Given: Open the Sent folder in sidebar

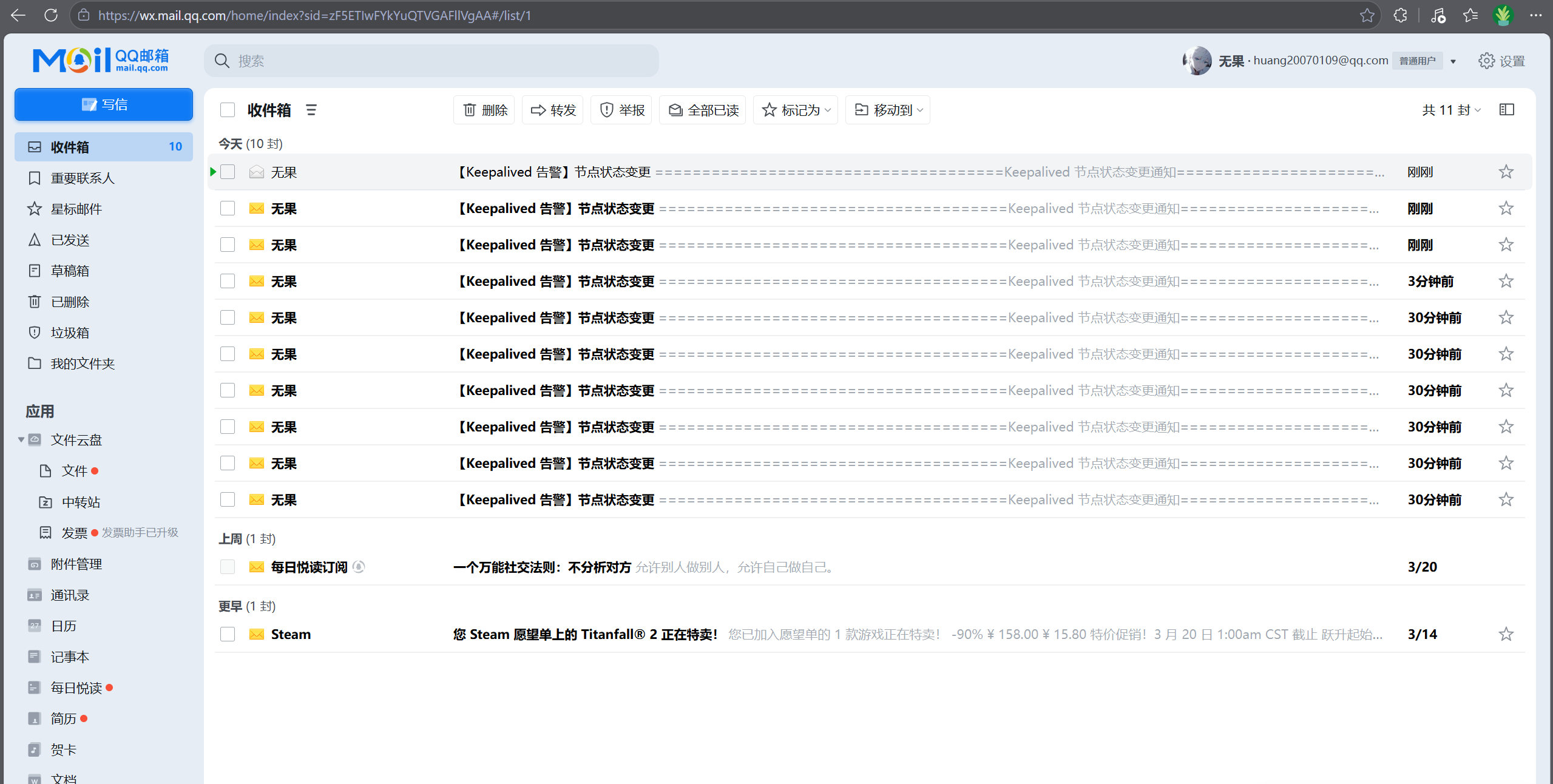Looking at the screenshot, I should pyautogui.click(x=70, y=240).
